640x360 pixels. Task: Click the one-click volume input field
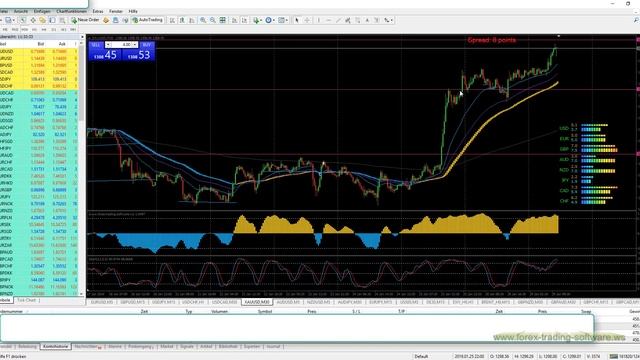(122, 44)
